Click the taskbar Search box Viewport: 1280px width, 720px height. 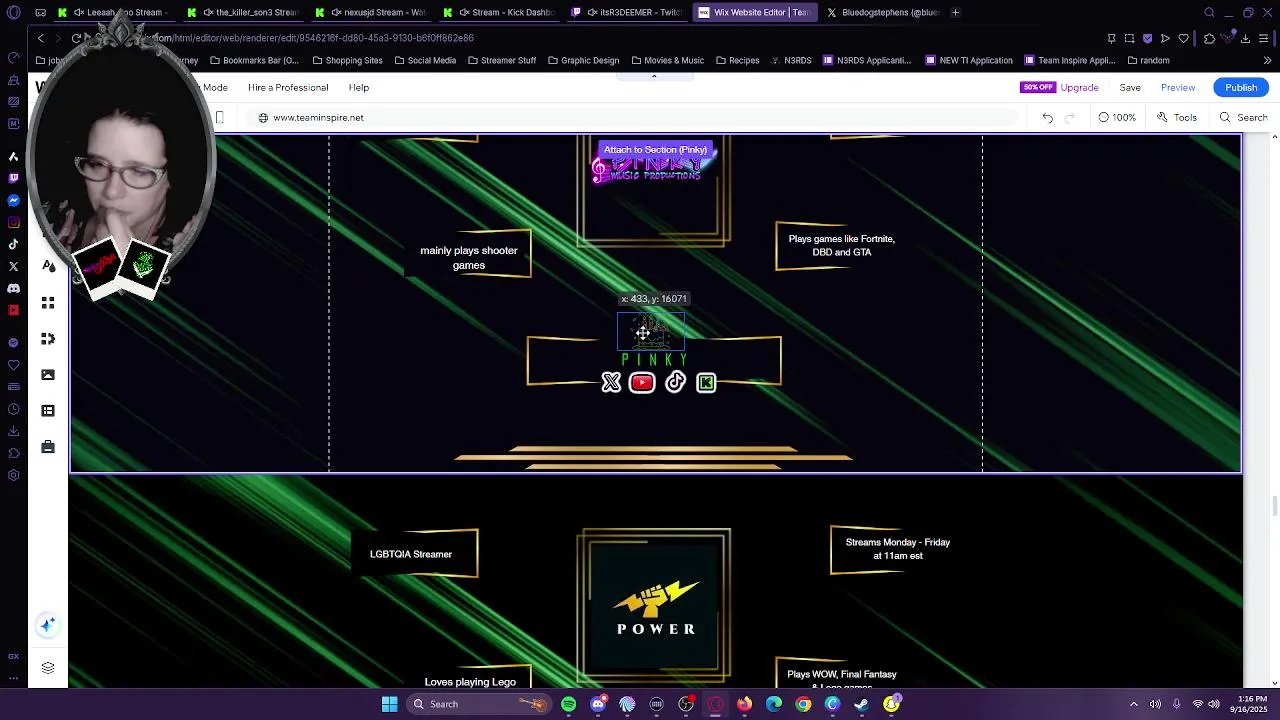pos(481,704)
